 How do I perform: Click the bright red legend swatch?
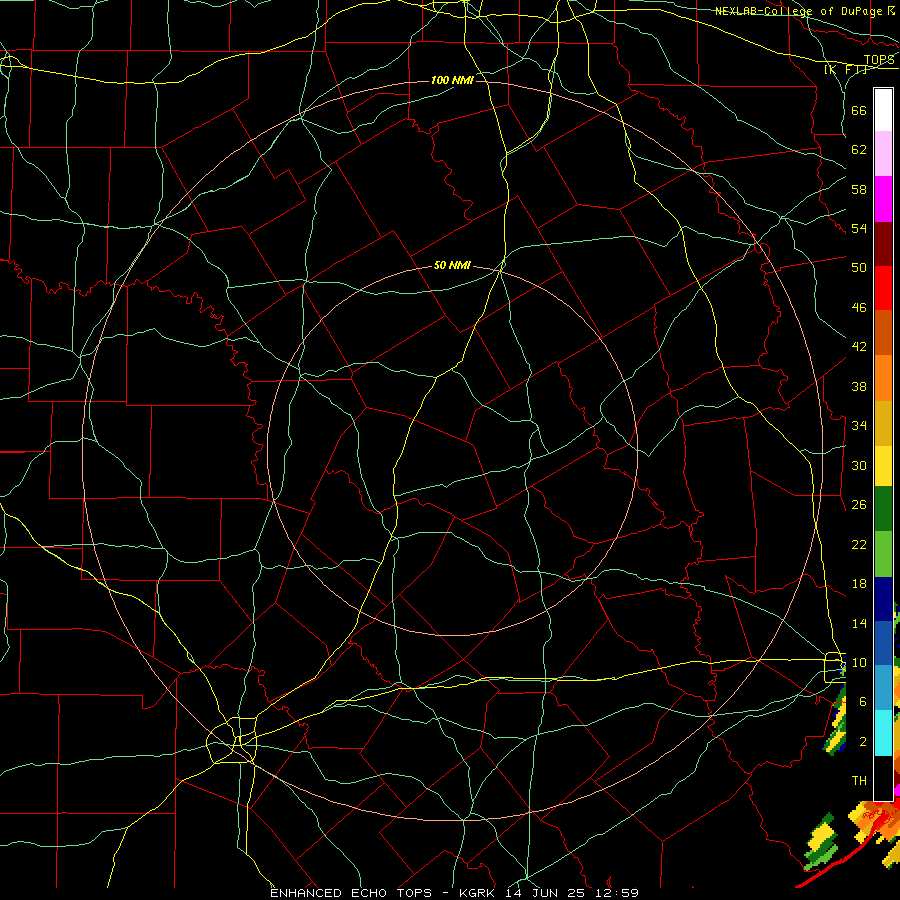pos(883,288)
